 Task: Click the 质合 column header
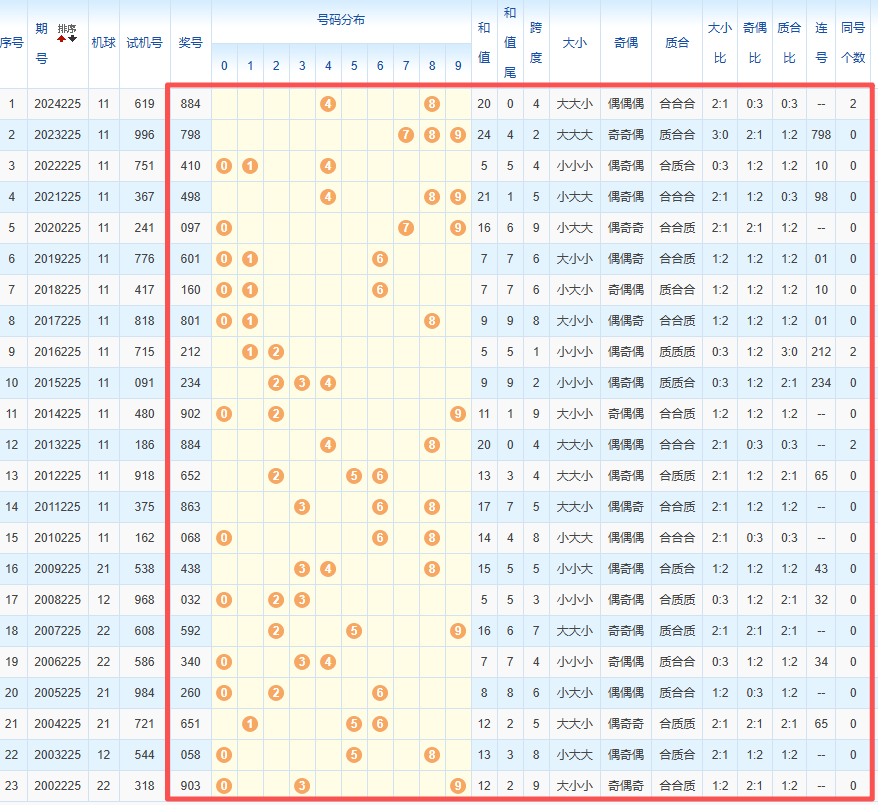click(x=677, y=43)
